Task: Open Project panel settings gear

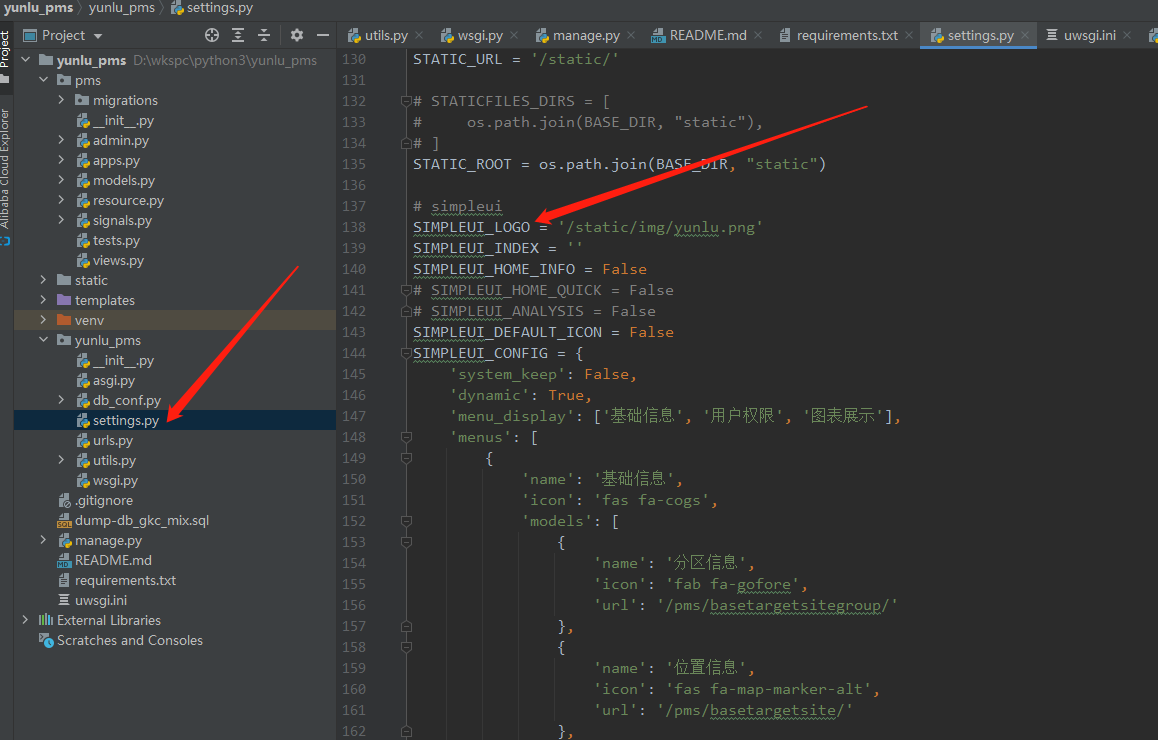Action: click(297, 35)
